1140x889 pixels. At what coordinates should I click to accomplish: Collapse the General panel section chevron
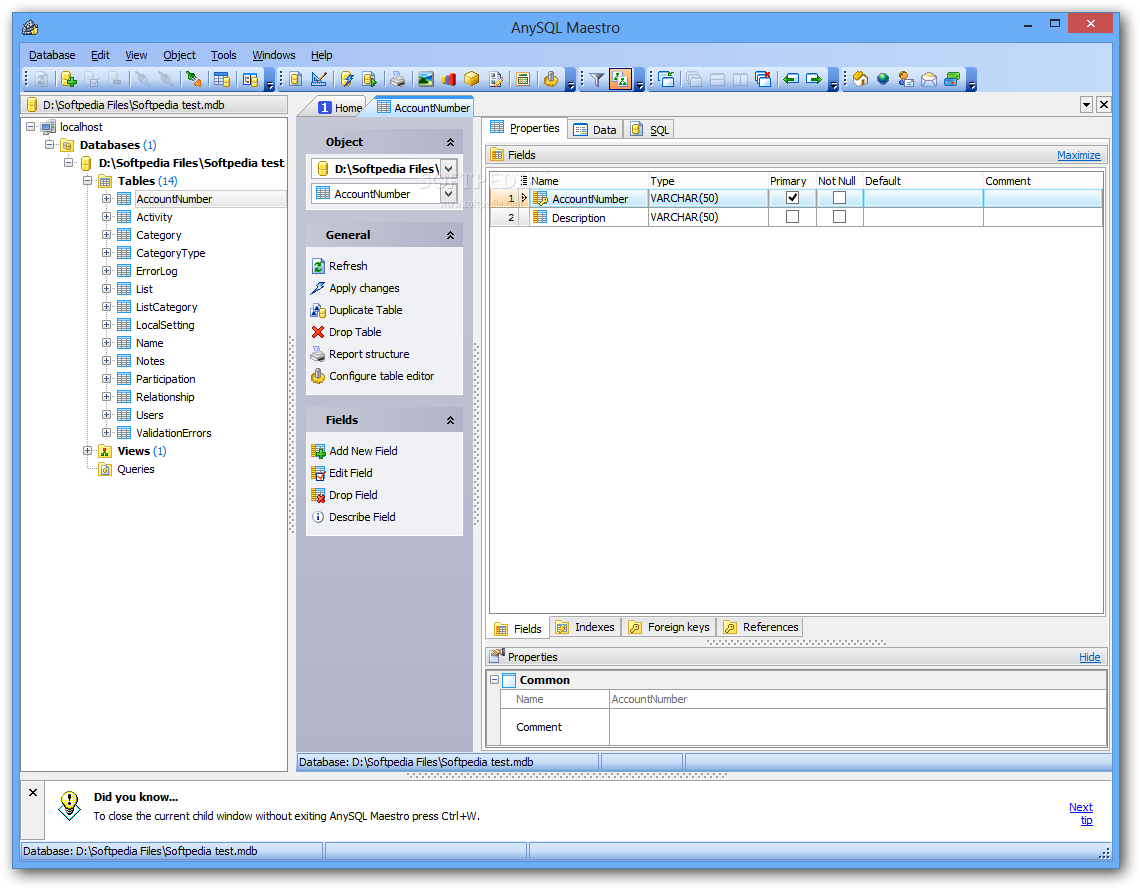pos(450,236)
